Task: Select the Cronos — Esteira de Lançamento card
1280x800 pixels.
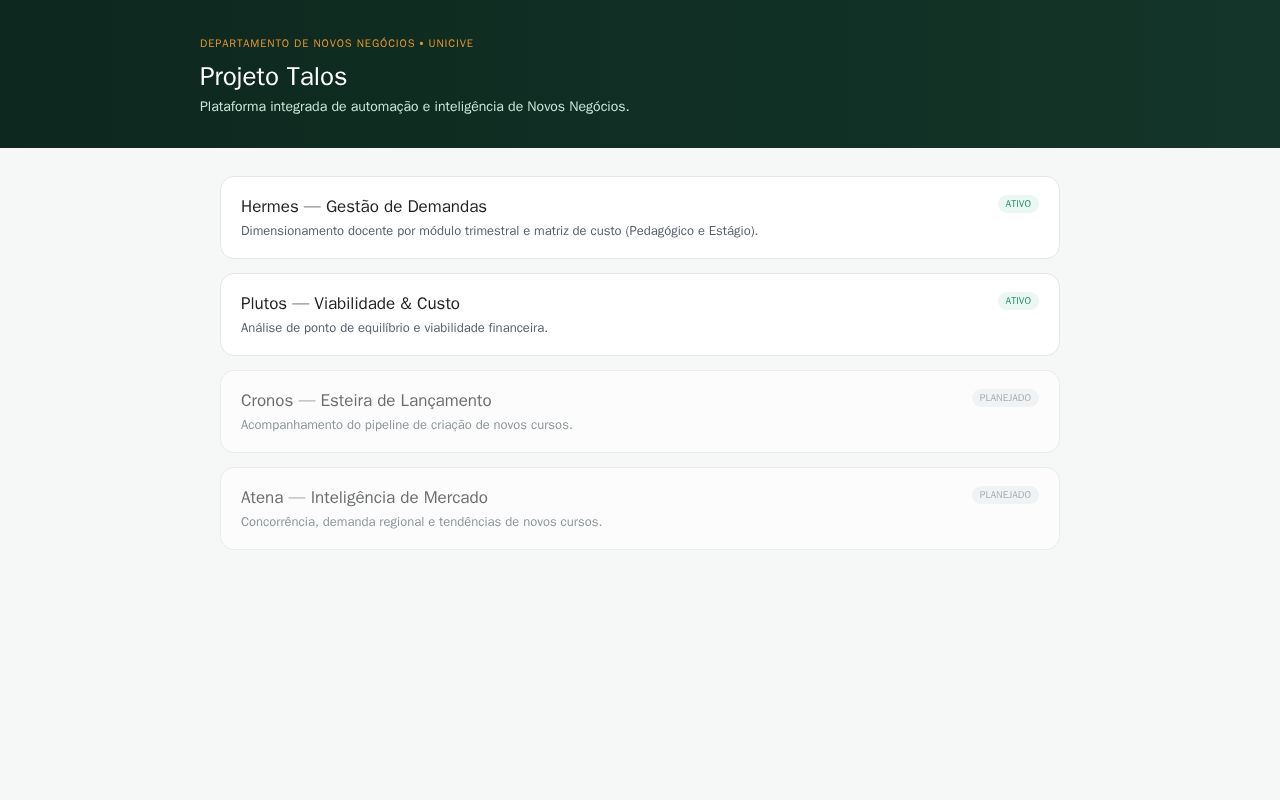Action: 640,411
